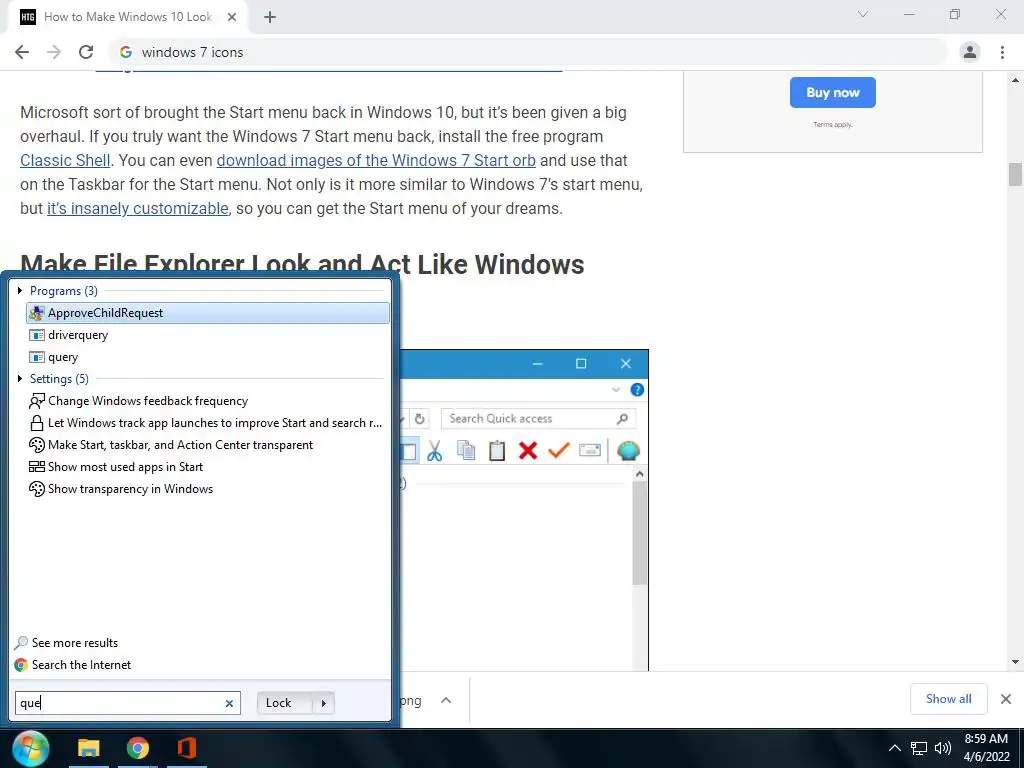
Task: Click the ribbon collapse chevron in image
Action: [x=615, y=390]
